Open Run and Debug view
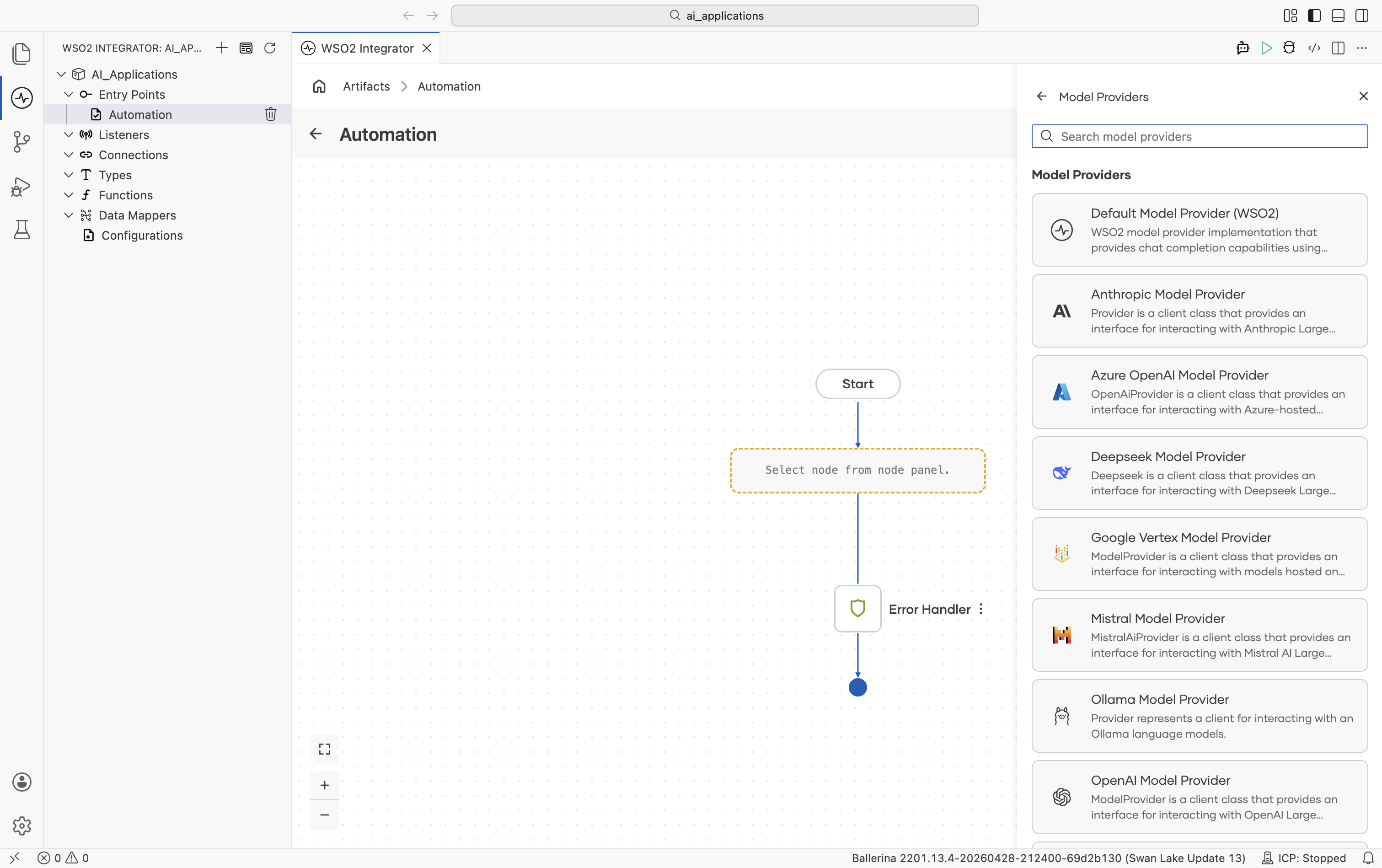 [x=22, y=186]
